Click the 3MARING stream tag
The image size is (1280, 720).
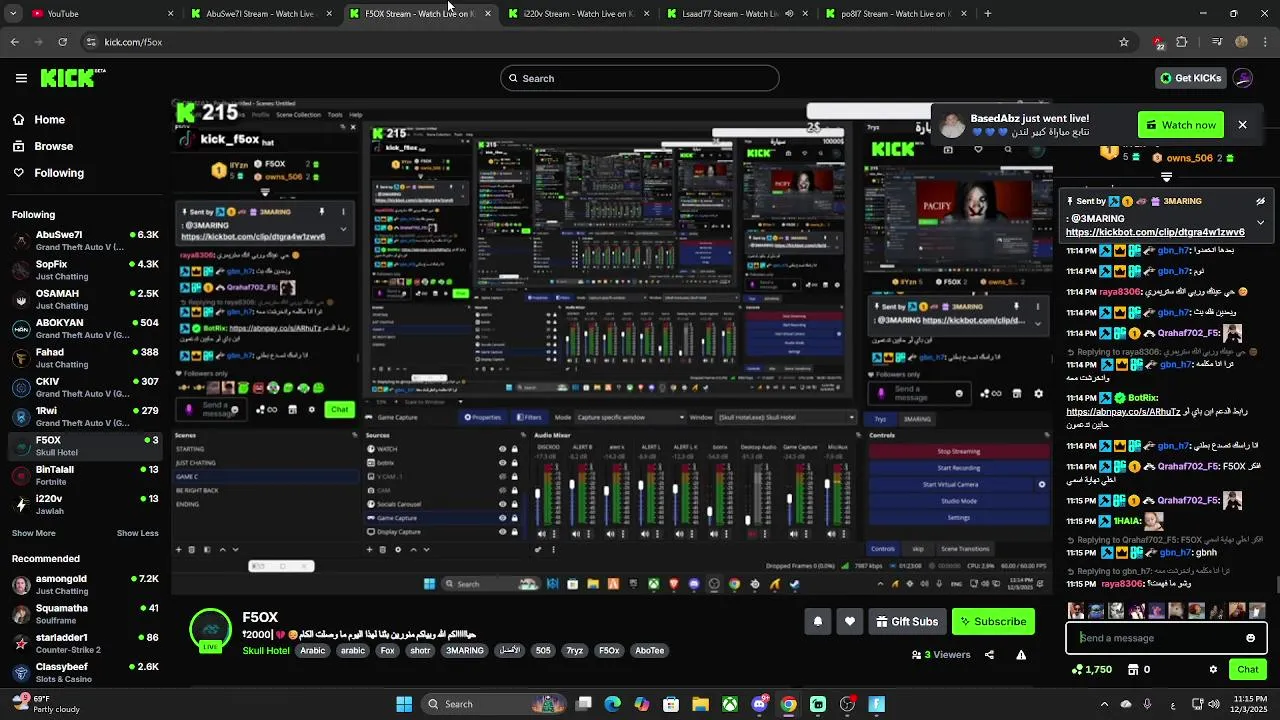tap(464, 651)
